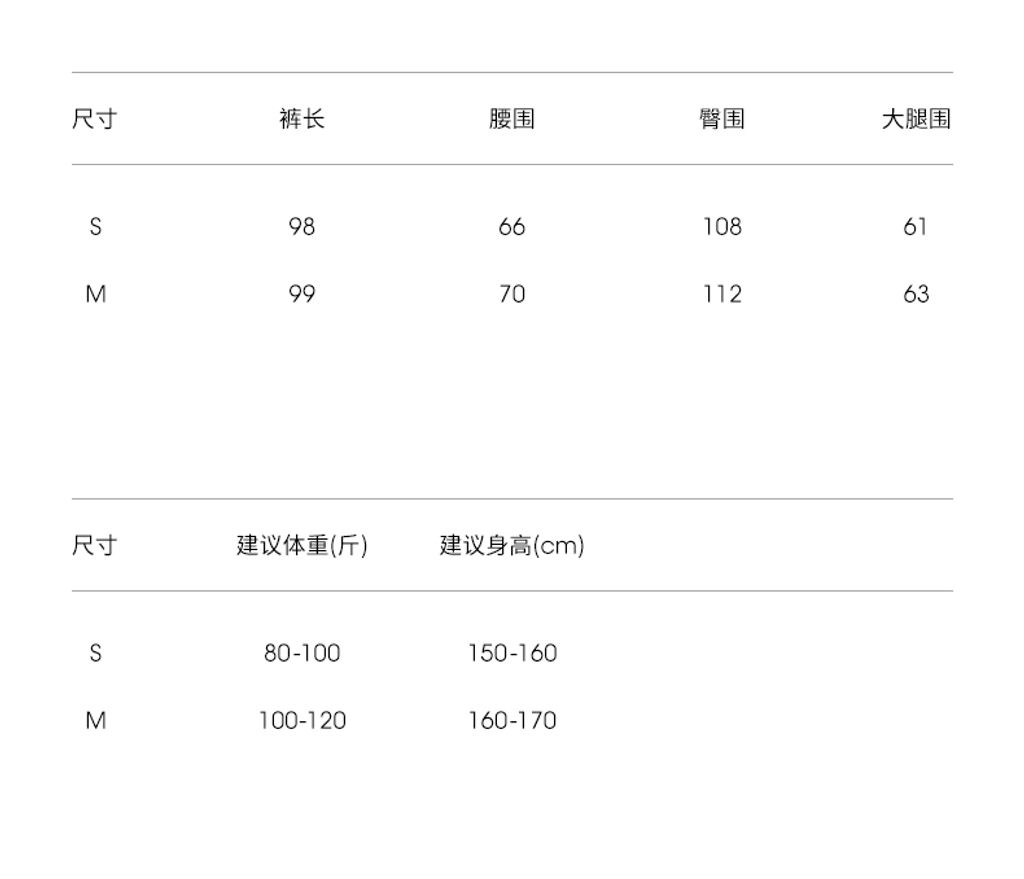Select the 160-170 height range cell
The image size is (1024, 879).
(x=512, y=720)
